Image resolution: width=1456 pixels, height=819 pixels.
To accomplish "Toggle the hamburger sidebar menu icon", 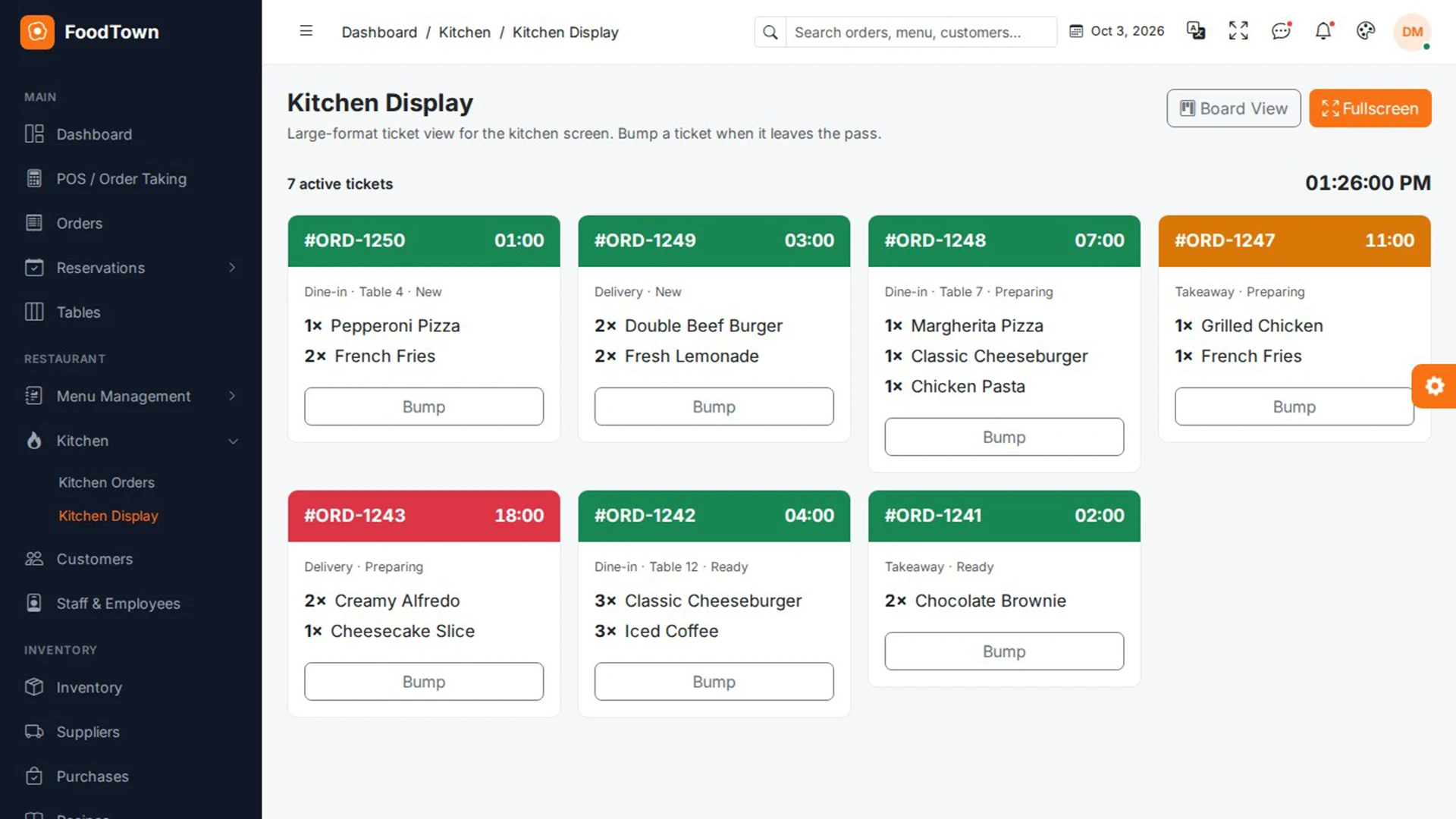I will pyautogui.click(x=306, y=31).
